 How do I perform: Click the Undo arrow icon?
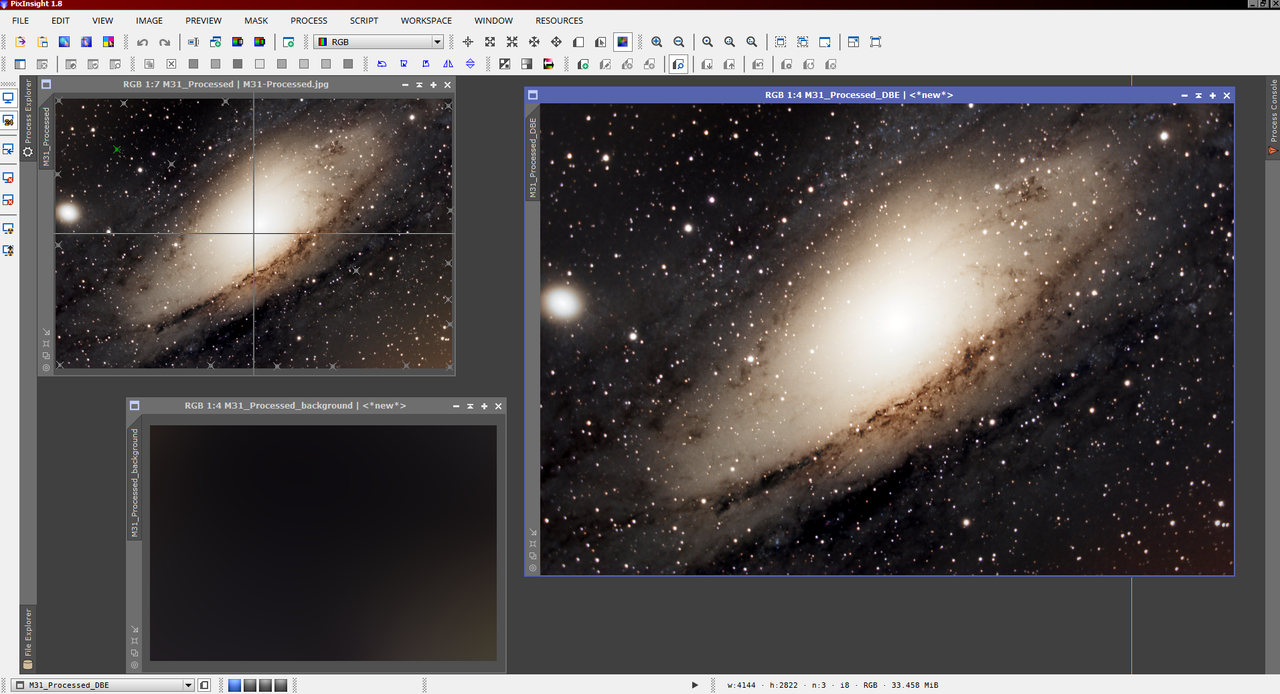142,42
